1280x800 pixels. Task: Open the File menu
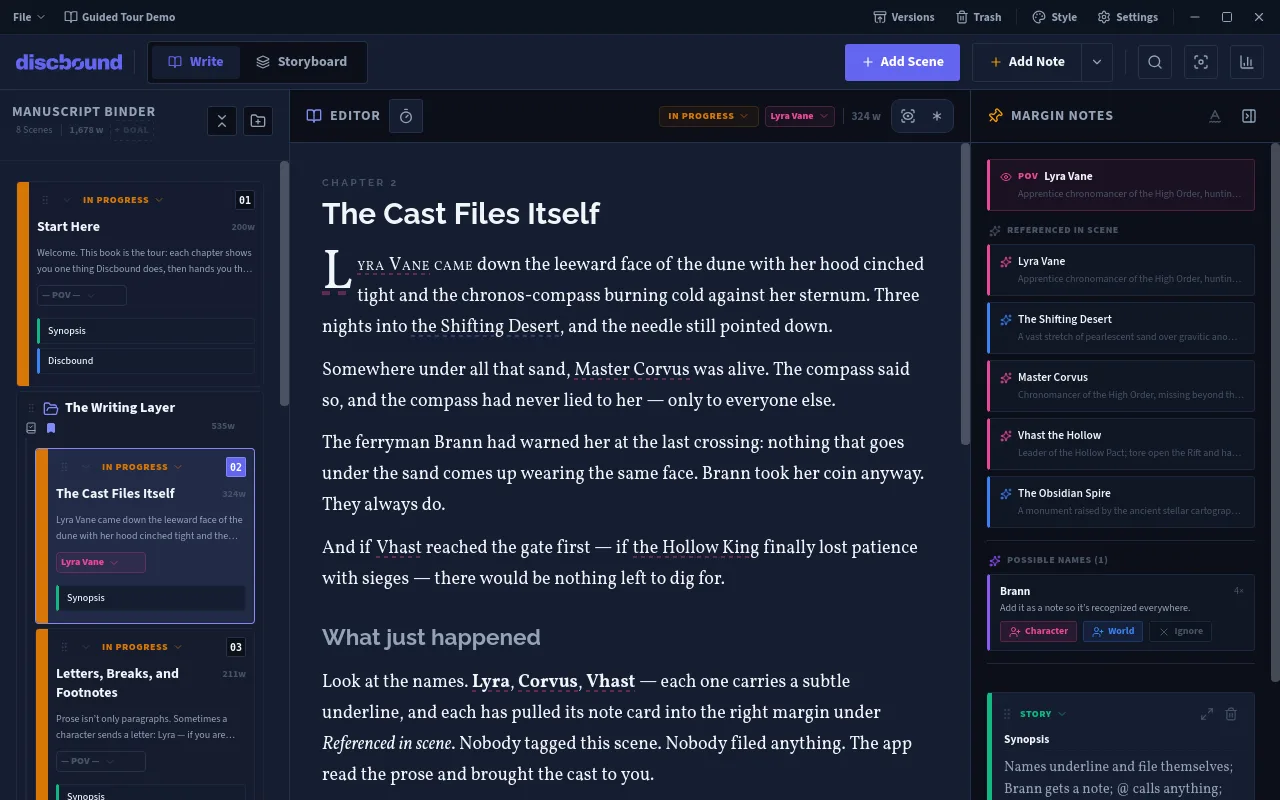point(28,17)
